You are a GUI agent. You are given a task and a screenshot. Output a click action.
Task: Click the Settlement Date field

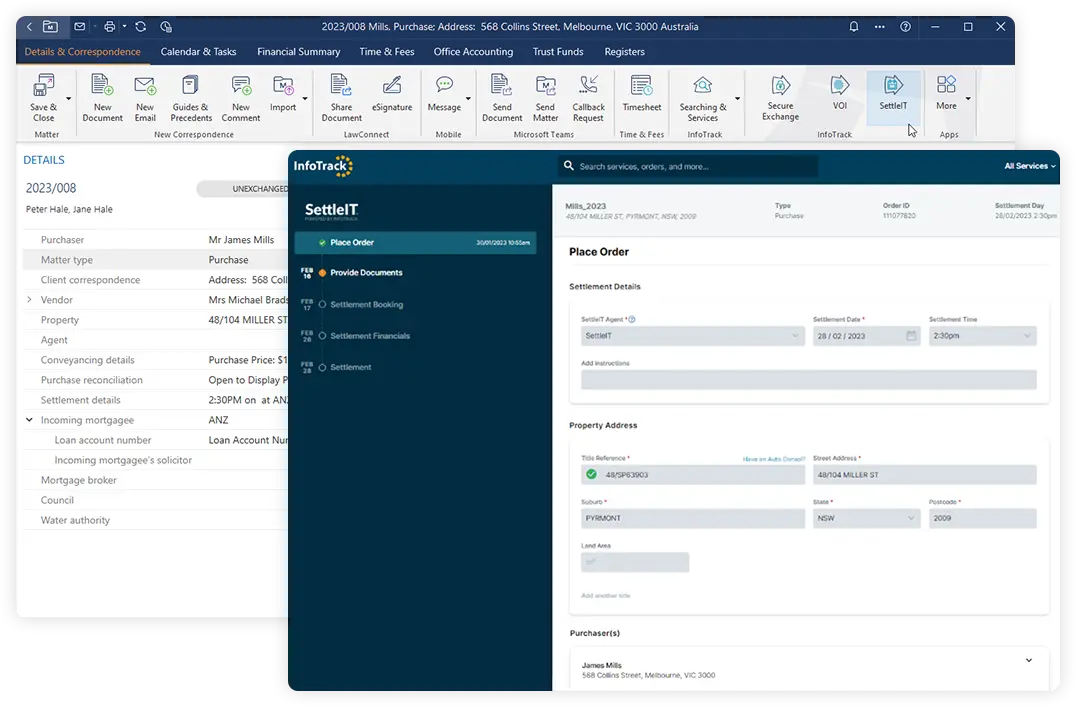pyautogui.click(x=866, y=336)
